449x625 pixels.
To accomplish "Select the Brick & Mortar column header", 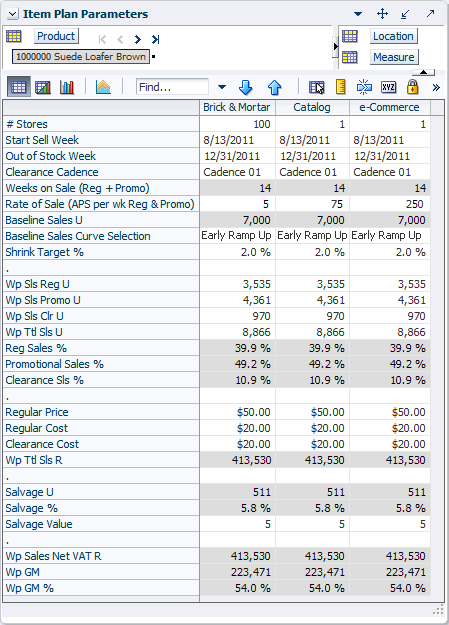I will (237, 108).
